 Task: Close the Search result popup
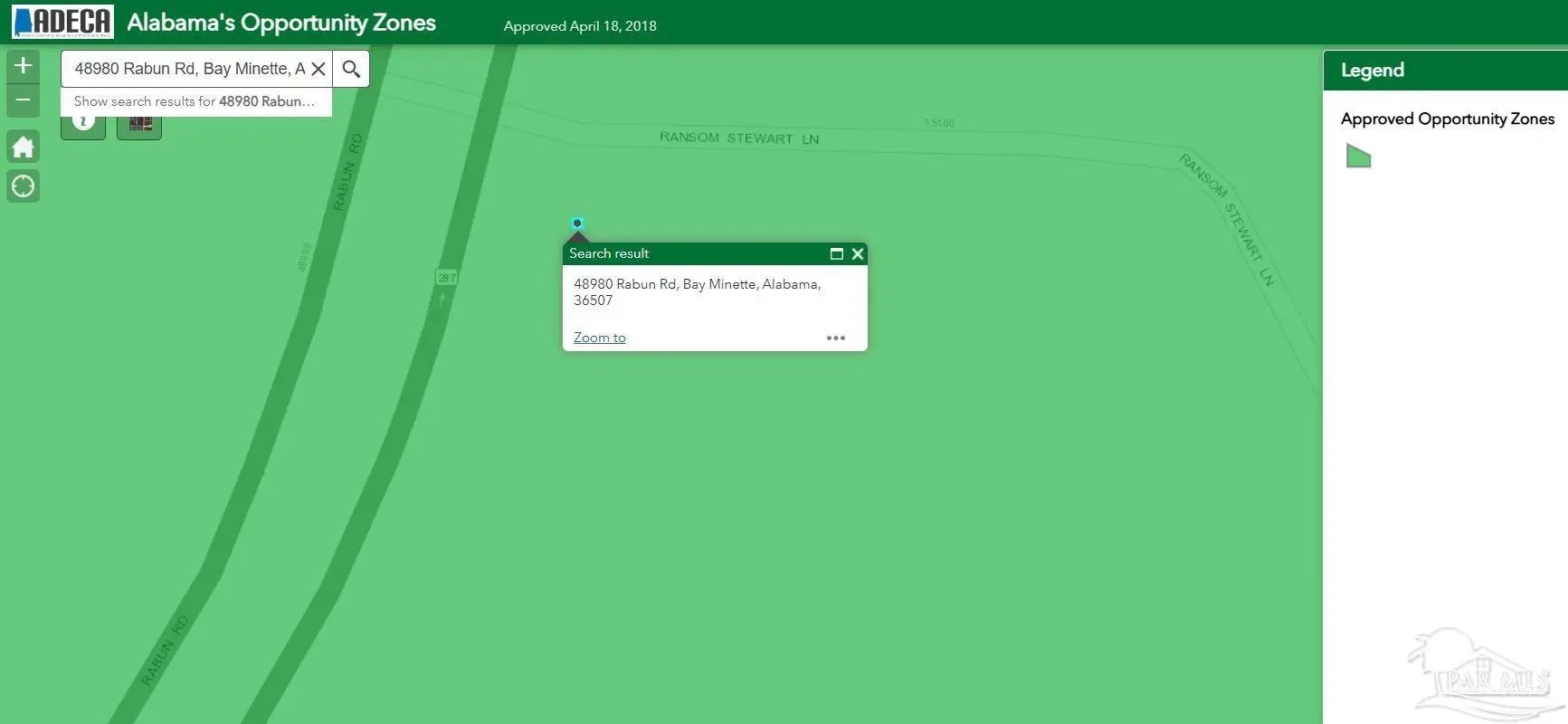click(x=858, y=254)
